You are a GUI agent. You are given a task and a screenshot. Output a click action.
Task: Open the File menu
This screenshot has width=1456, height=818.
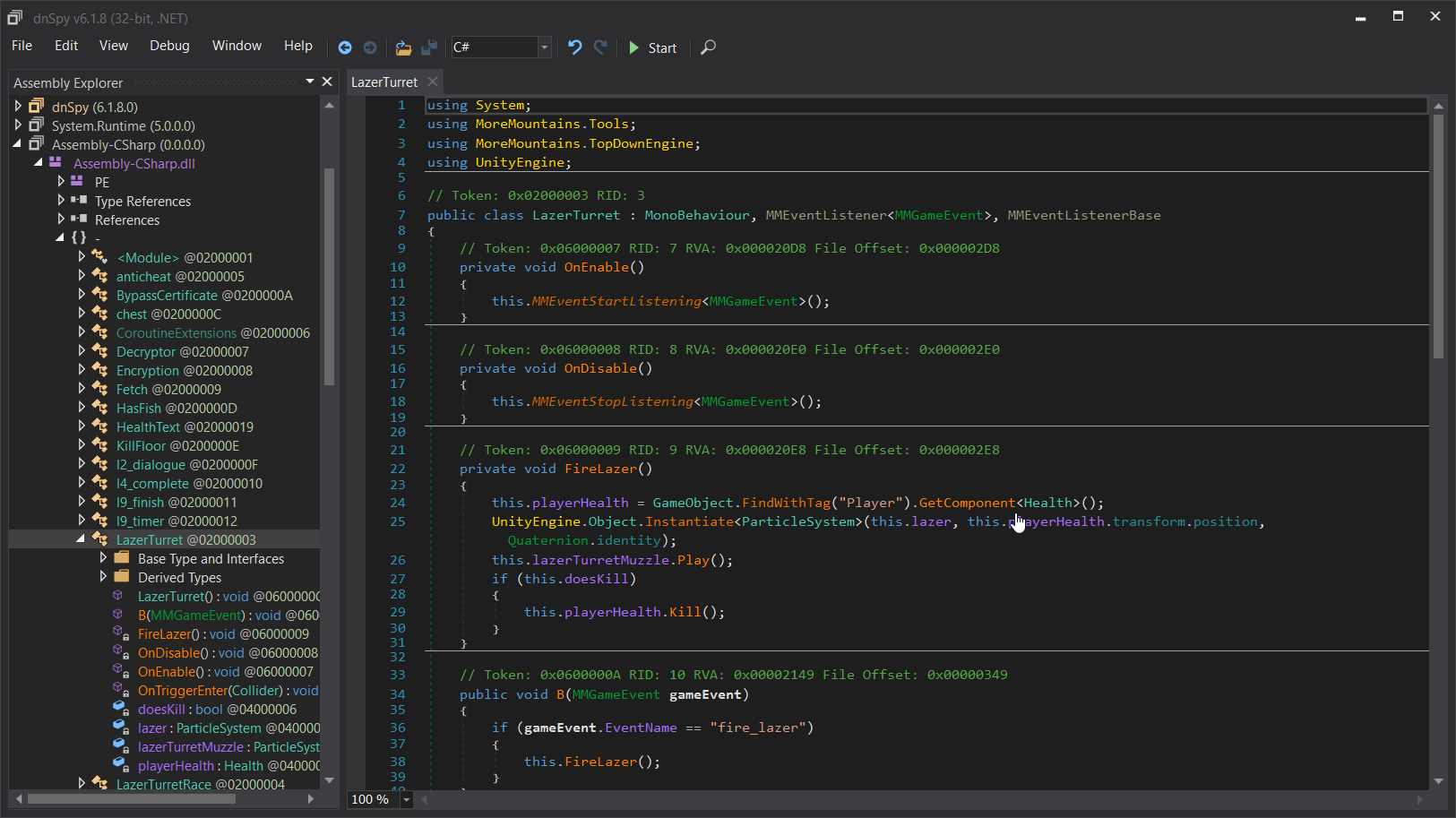(x=22, y=46)
